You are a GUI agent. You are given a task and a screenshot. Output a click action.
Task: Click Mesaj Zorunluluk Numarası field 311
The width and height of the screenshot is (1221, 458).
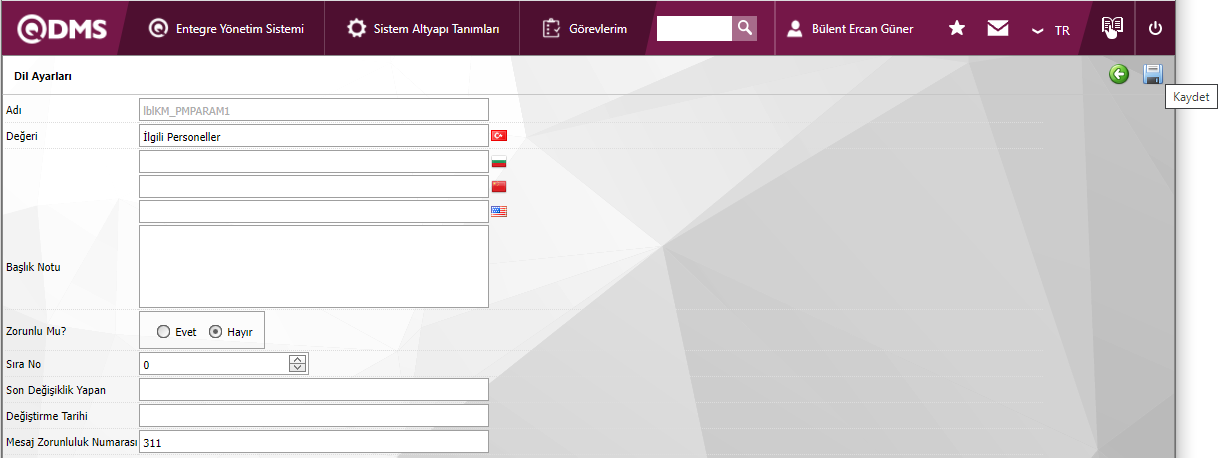[x=313, y=442]
